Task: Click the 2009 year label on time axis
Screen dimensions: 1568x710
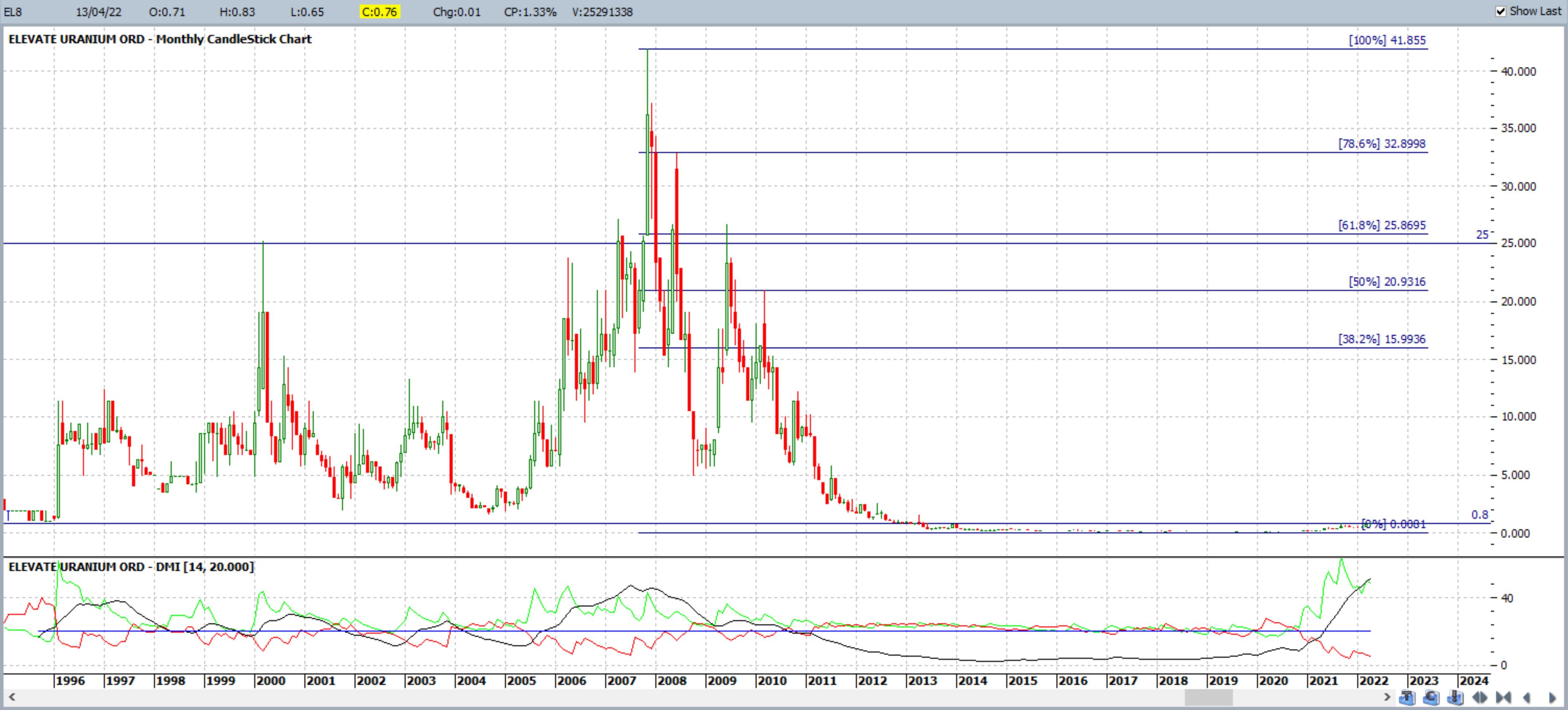Action: pos(722,681)
